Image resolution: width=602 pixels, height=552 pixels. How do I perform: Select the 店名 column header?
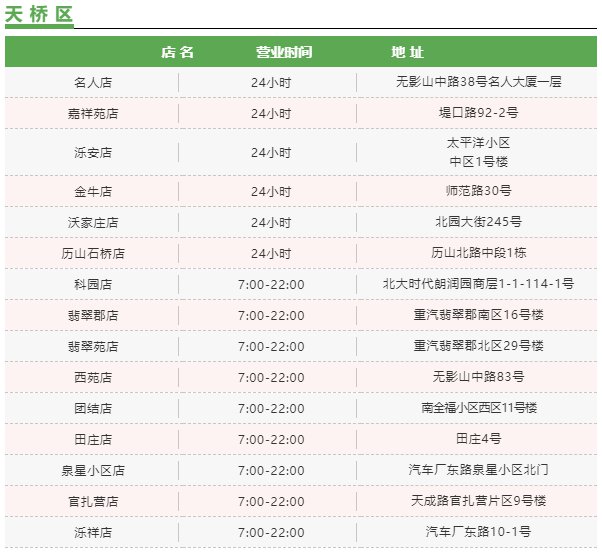click(177, 52)
